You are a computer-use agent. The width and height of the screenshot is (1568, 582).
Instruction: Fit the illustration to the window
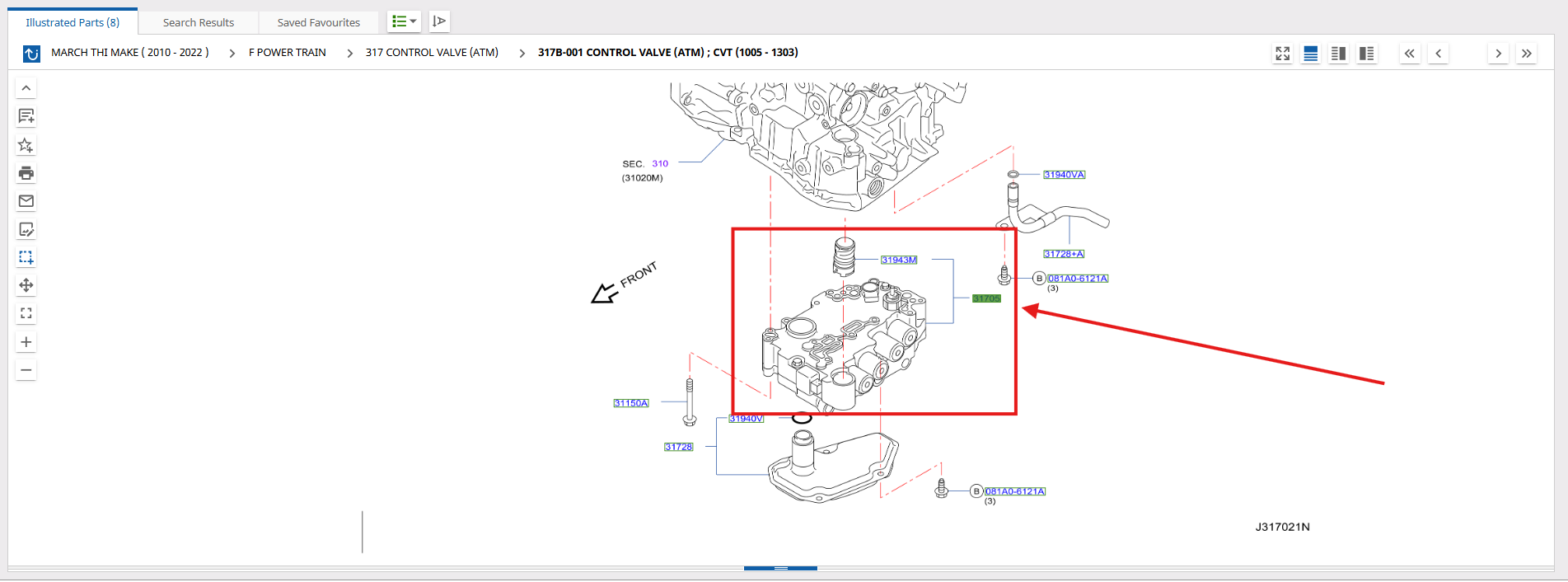point(26,313)
